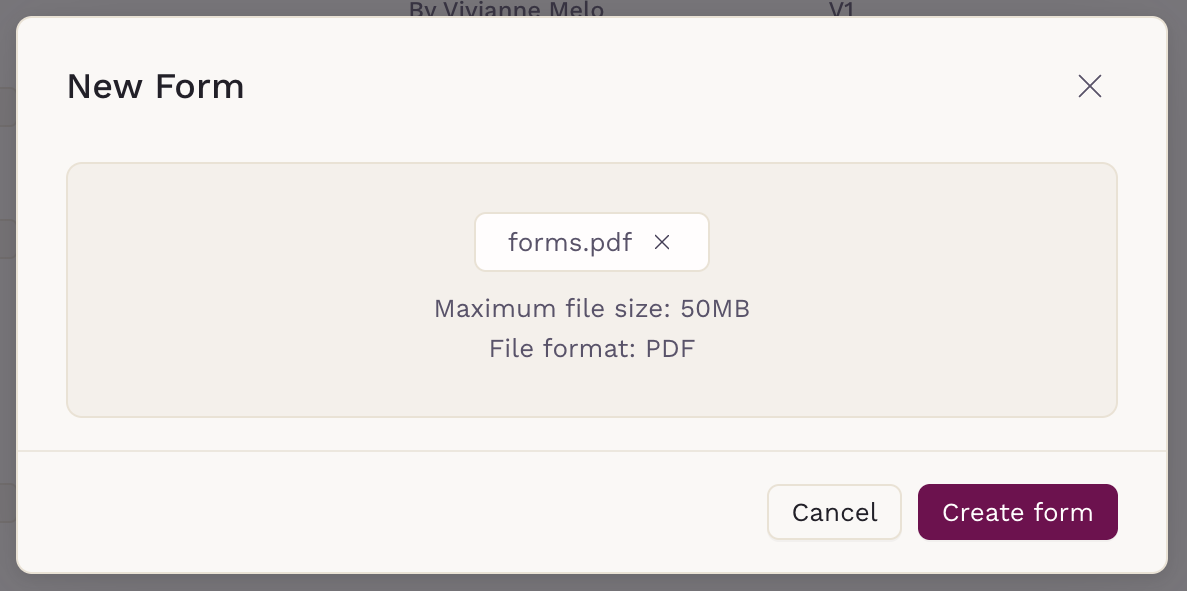Click the forms.pdf file chip label
Viewport: 1187px width, 591px height.
tap(569, 243)
